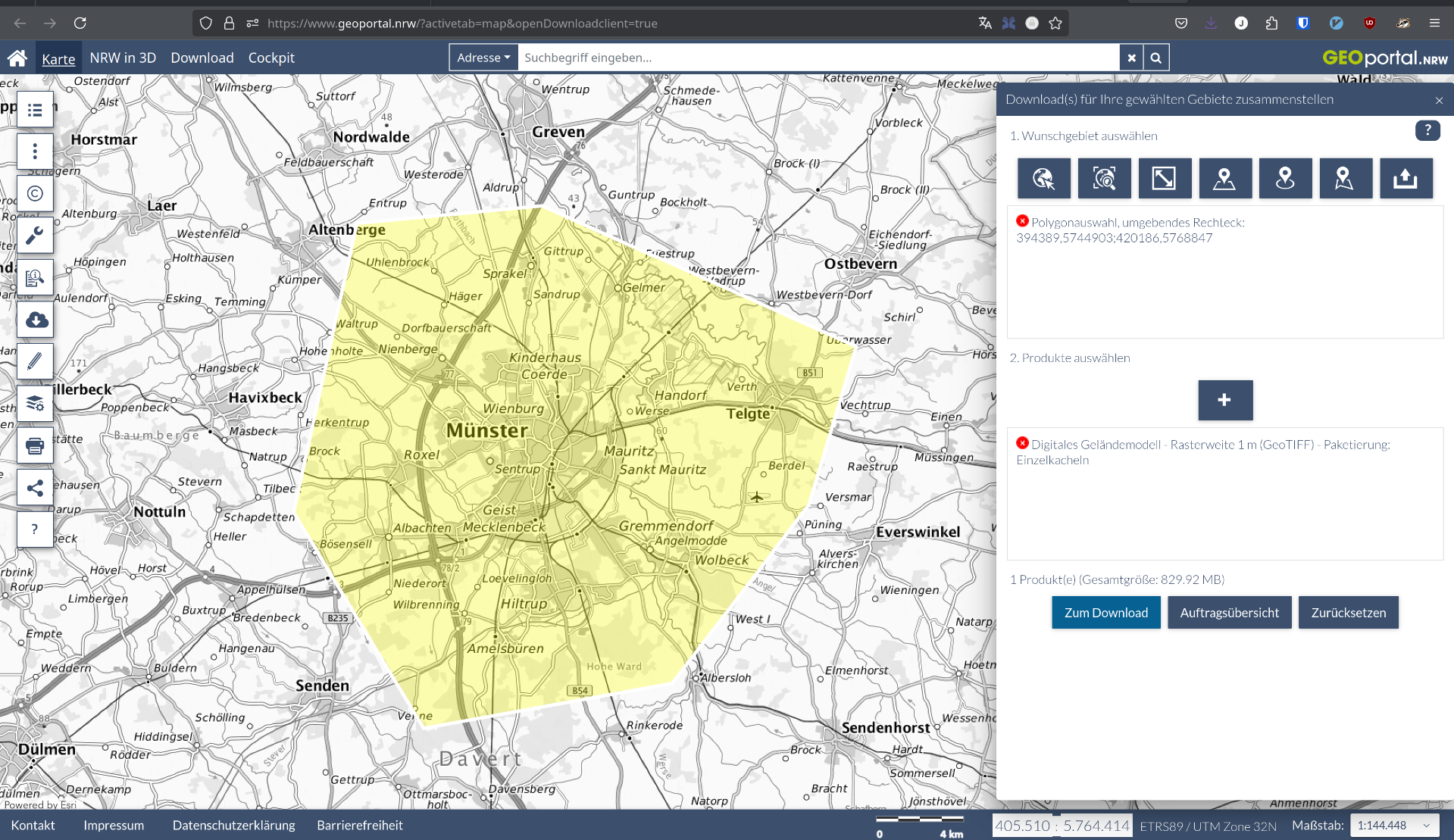Reset the selection with Zurücksetzen
This screenshot has width=1454, height=840.
pyautogui.click(x=1348, y=613)
